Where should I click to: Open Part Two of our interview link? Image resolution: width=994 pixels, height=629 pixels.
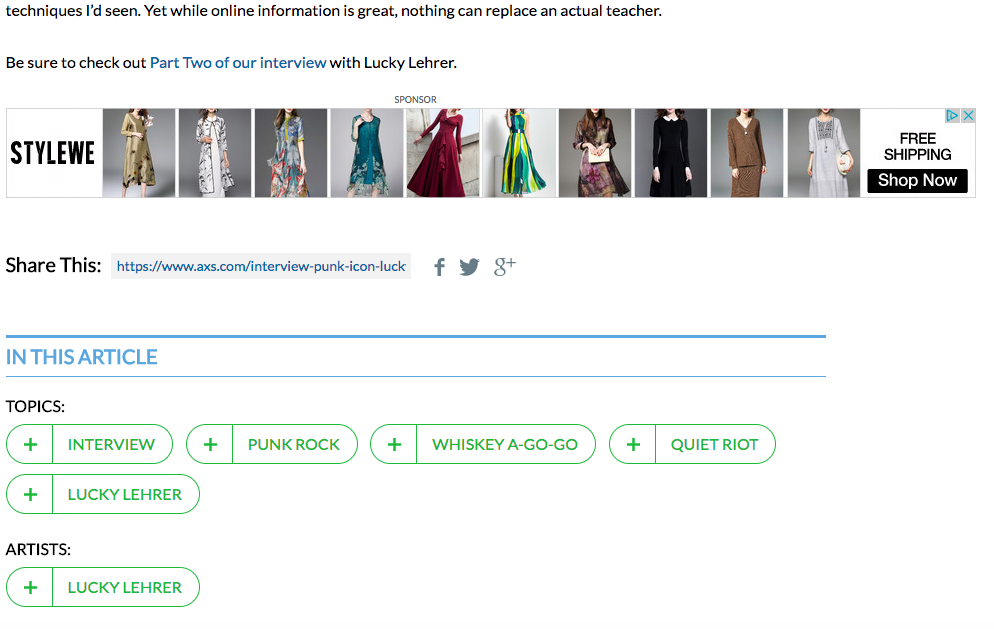tap(238, 62)
